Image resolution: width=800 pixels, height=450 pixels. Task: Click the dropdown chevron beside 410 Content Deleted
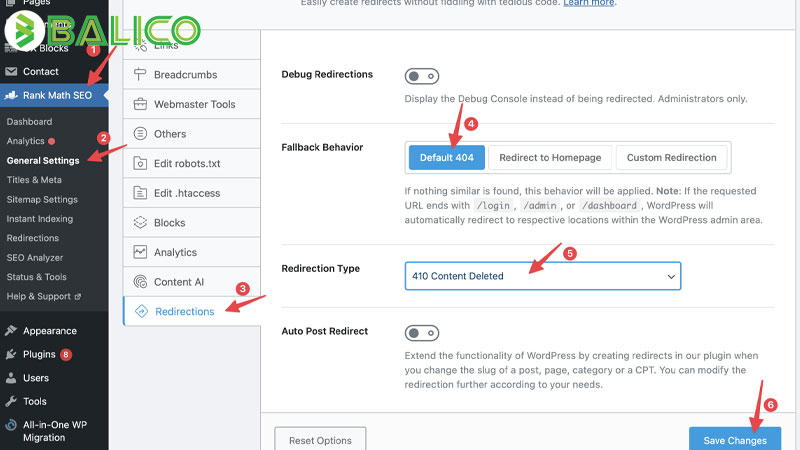pos(671,277)
